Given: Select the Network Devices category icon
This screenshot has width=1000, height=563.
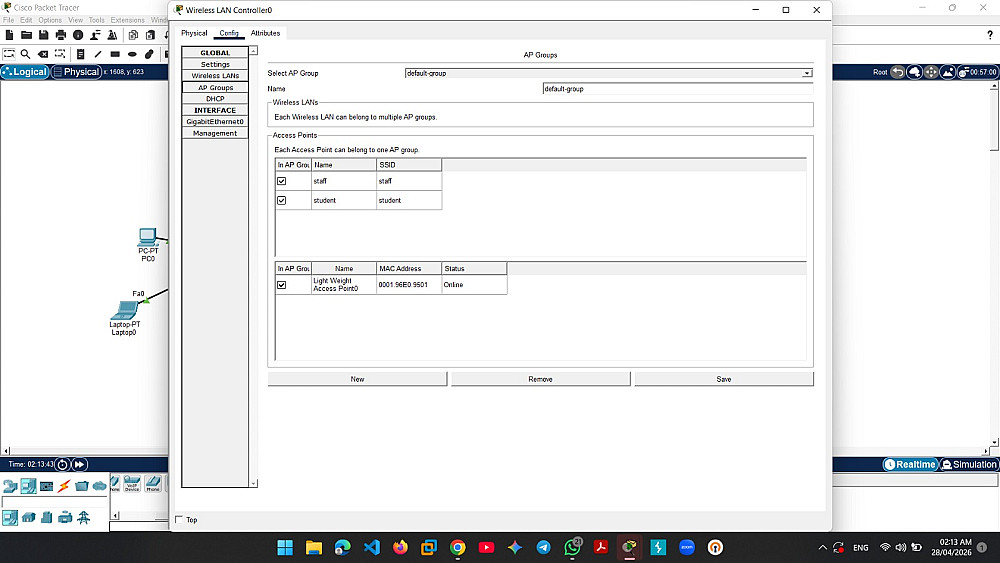Looking at the screenshot, I should [x=10, y=486].
